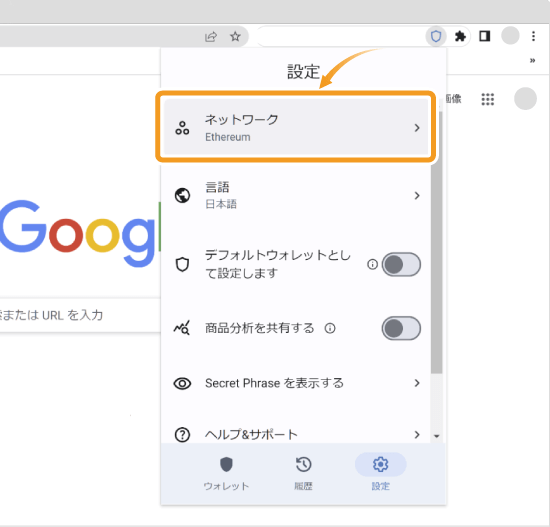Click the shield icon beside default wallet setting
This screenshot has height=527, width=550.
tap(182, 264)
